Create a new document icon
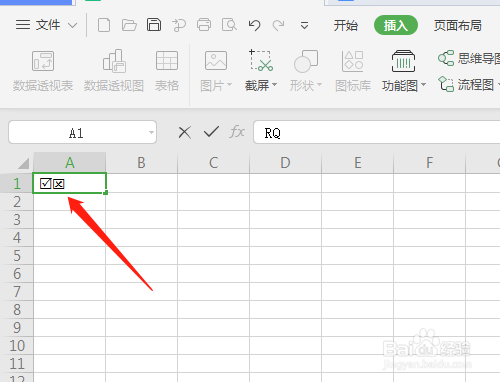The image size is (500, 382). pyautogui.click(x=104, y=25)
